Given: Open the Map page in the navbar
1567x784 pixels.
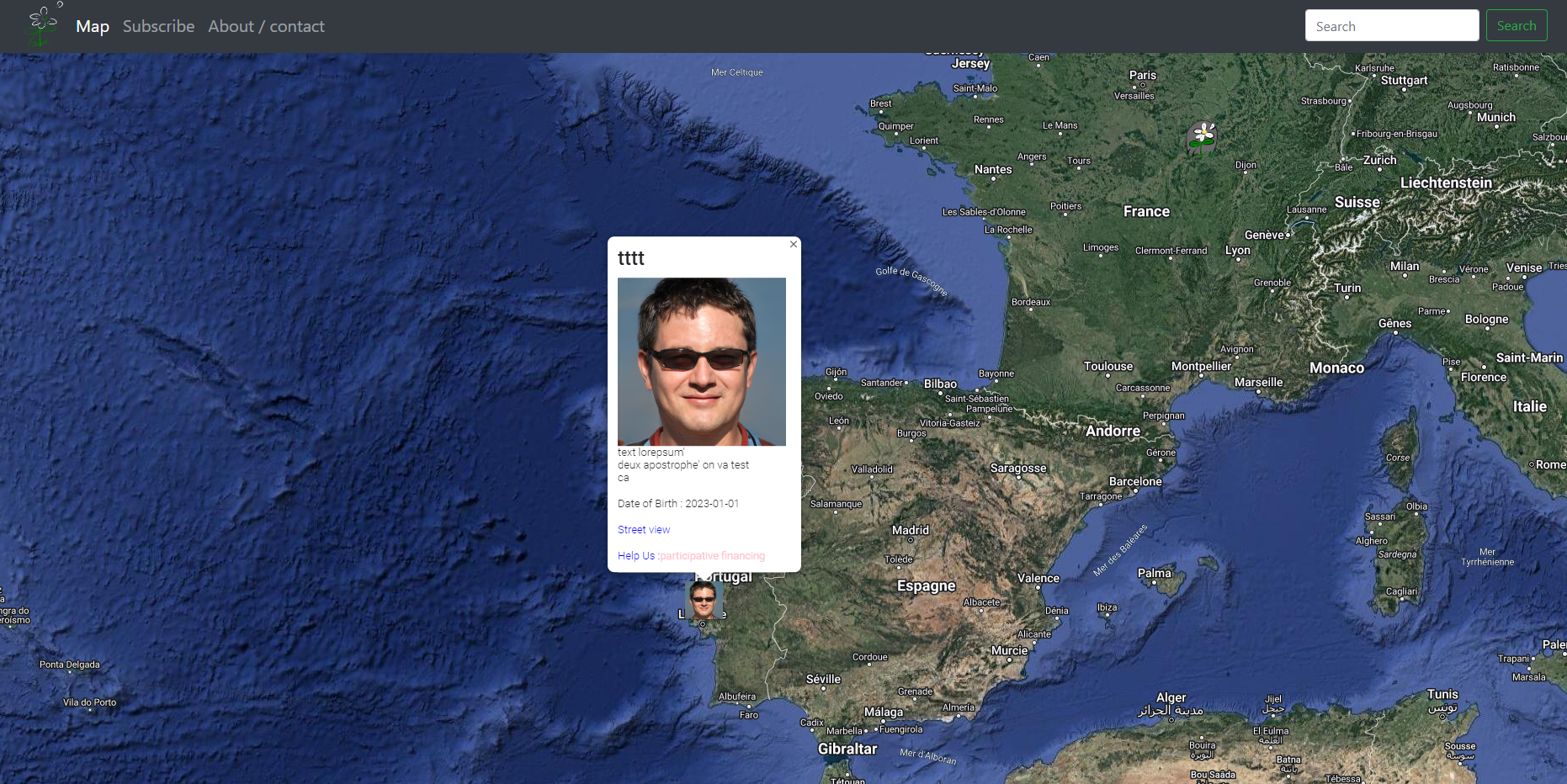Looking at the screenshot, I should [93, 26].
